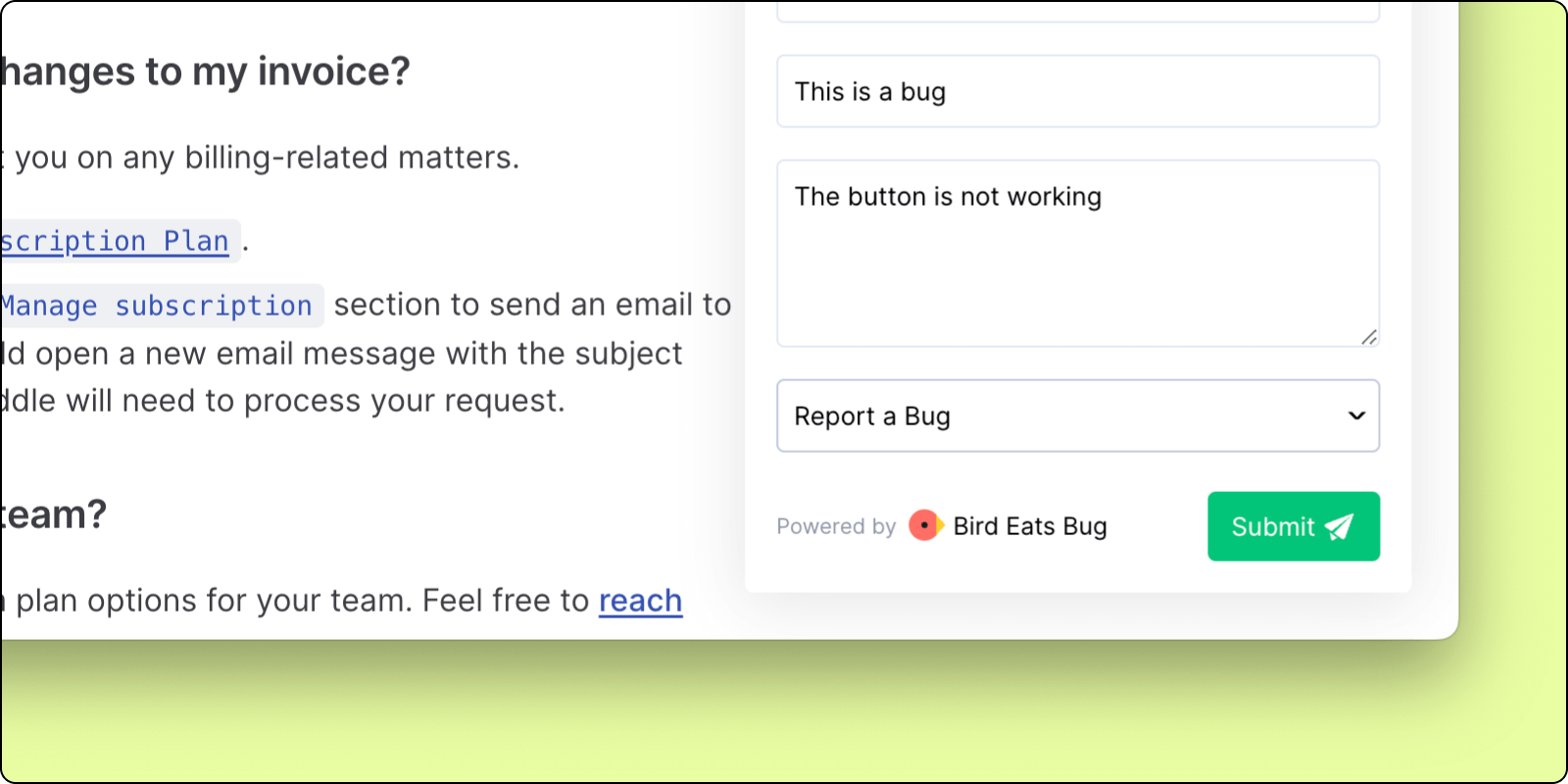This screenshot has height=784, width=1568.
Task: Focus the 'This is a bug' title field
Action: tap(1077, 91)
